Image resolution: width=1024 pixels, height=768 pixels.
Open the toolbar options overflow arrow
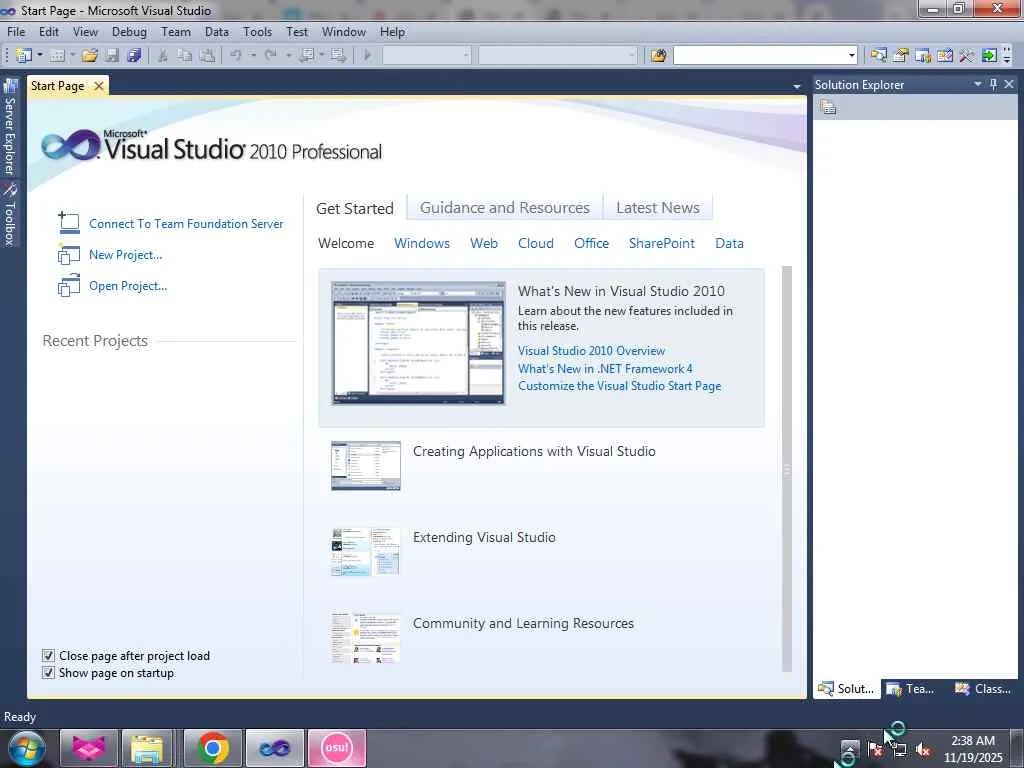(x=1007, y=56)
